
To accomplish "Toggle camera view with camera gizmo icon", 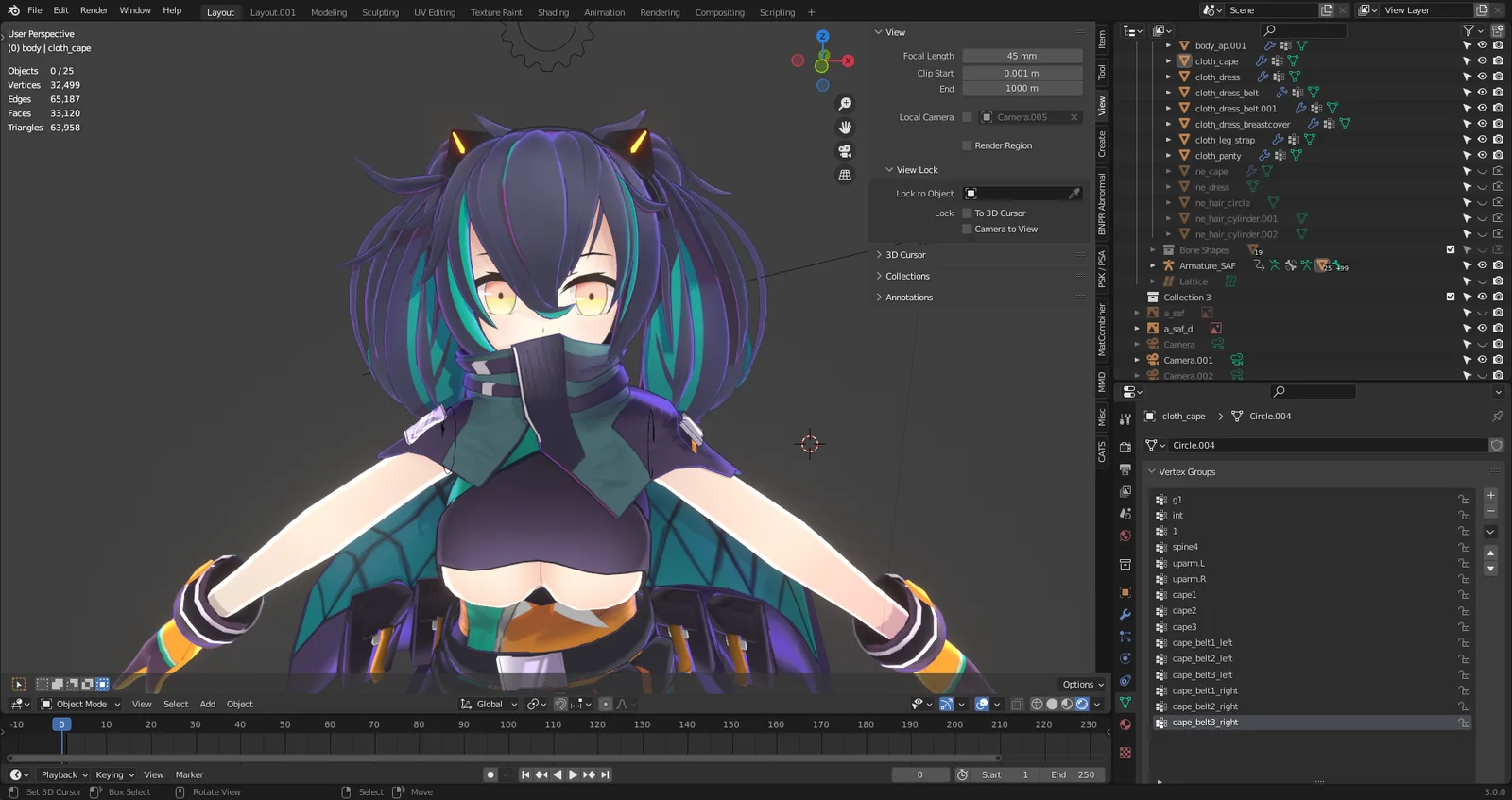I will tap(845, 151).
